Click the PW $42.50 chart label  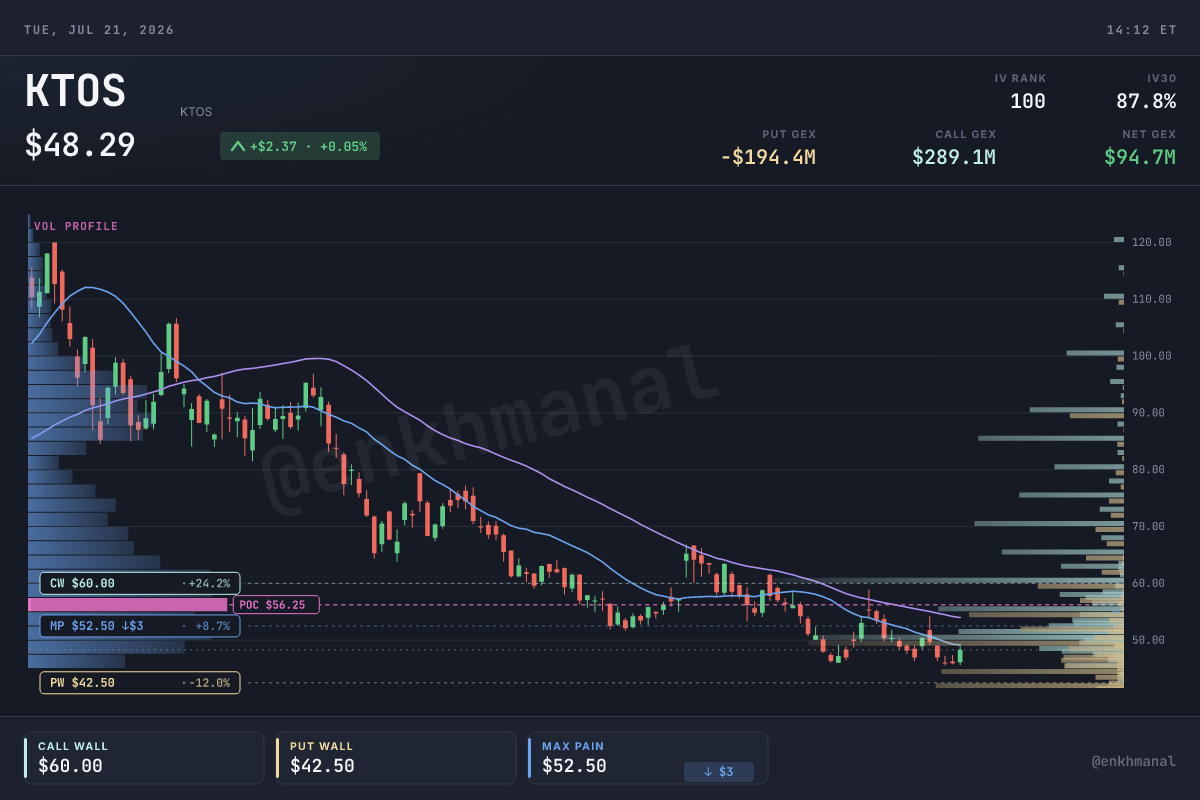click(x=140, y=683)
